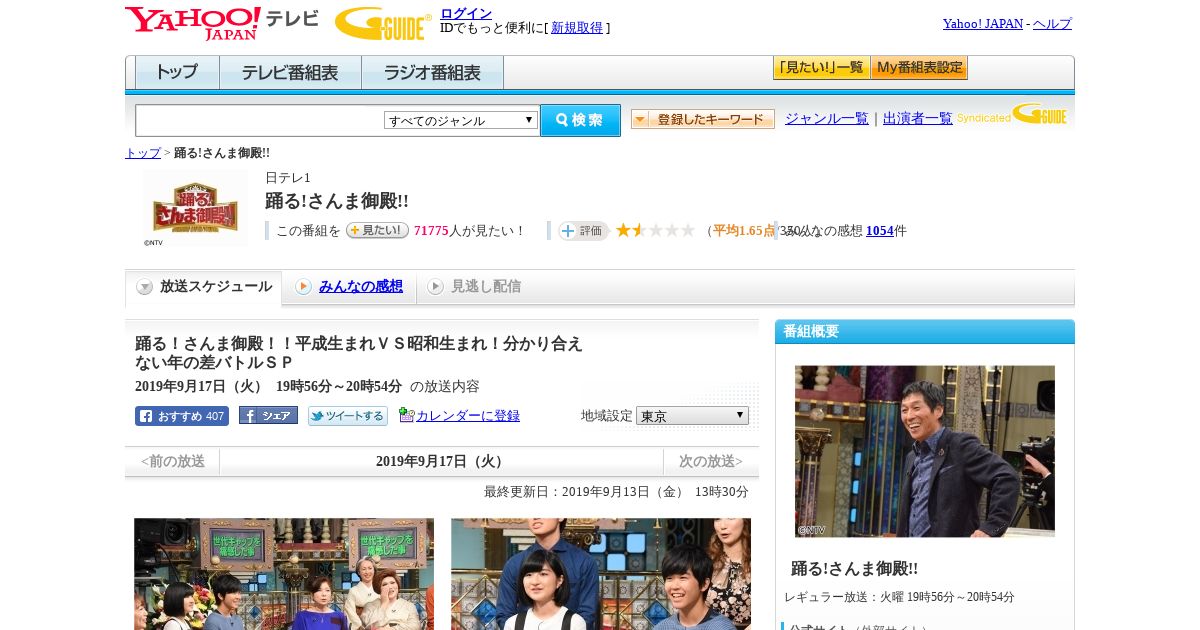Image resolution: width=1200 pixels, height=630 pixels.
Task: Click the 71775 viewers count text
Action: pos(431,231)
